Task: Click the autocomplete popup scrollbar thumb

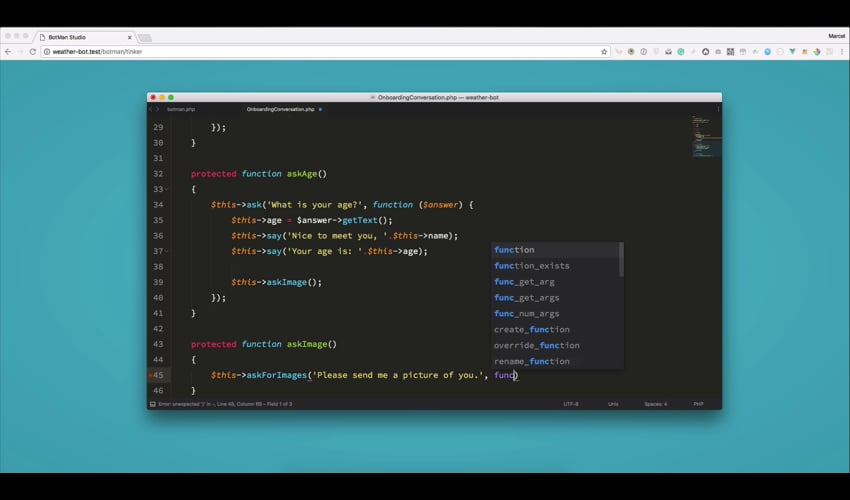Action: (621, 259)
